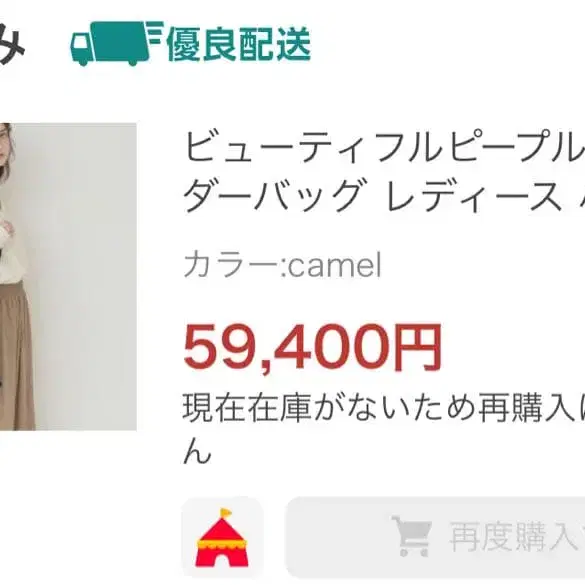
Task: Click the ダーバッグ レディース title line
Action: click(384, 195)
